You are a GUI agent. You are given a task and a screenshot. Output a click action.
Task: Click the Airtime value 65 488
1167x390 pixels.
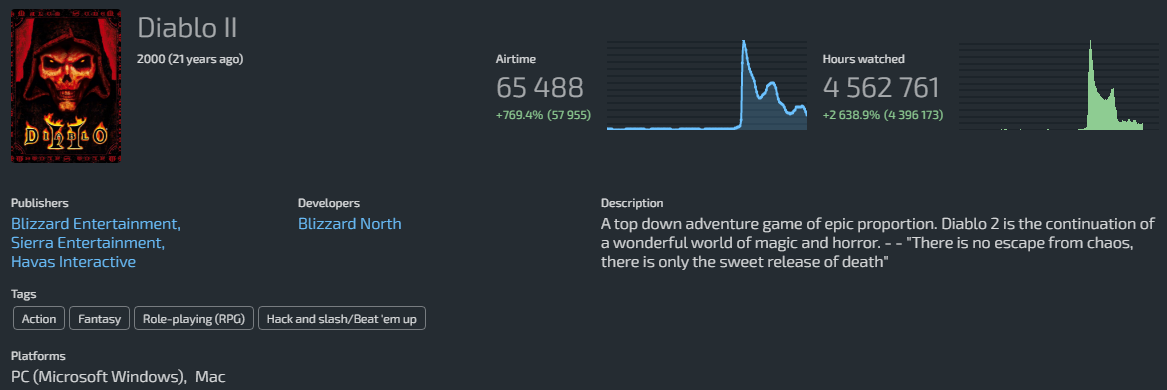[x=540, y=88]
